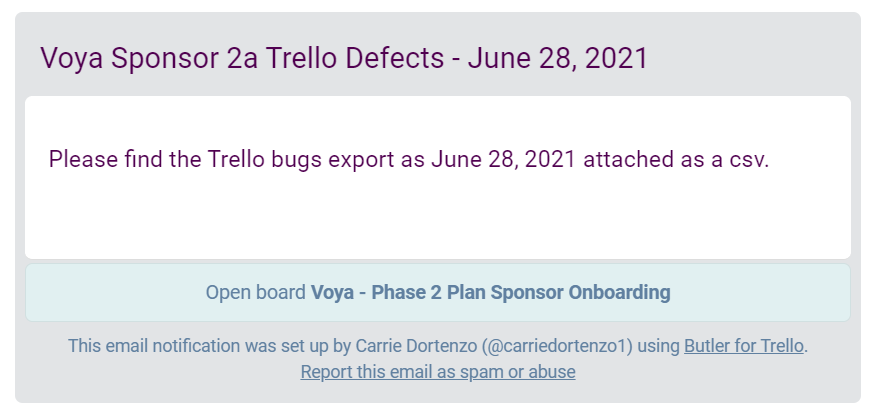Click June 28, 2021 in the message body

tap(503, 159)
